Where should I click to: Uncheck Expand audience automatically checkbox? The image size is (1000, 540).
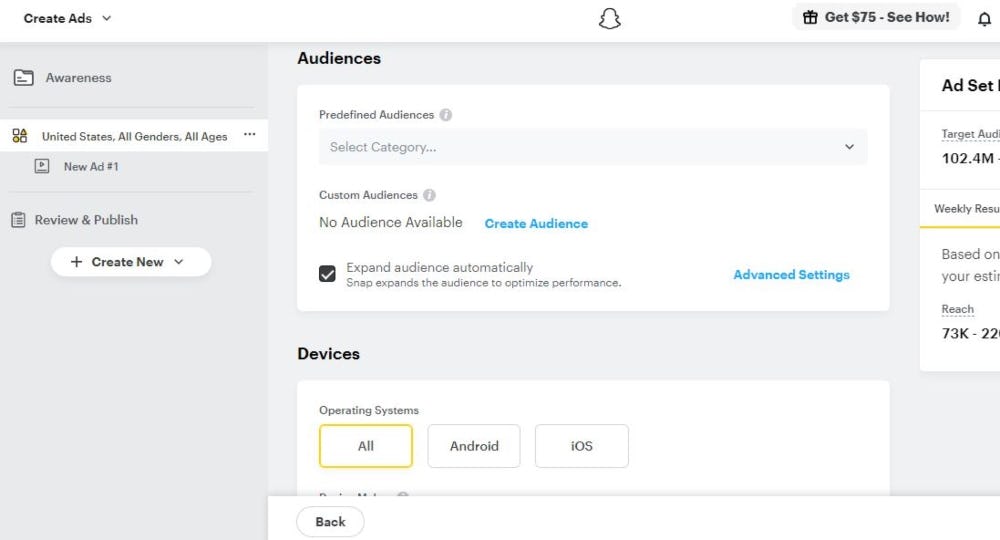tap(327, 274)
